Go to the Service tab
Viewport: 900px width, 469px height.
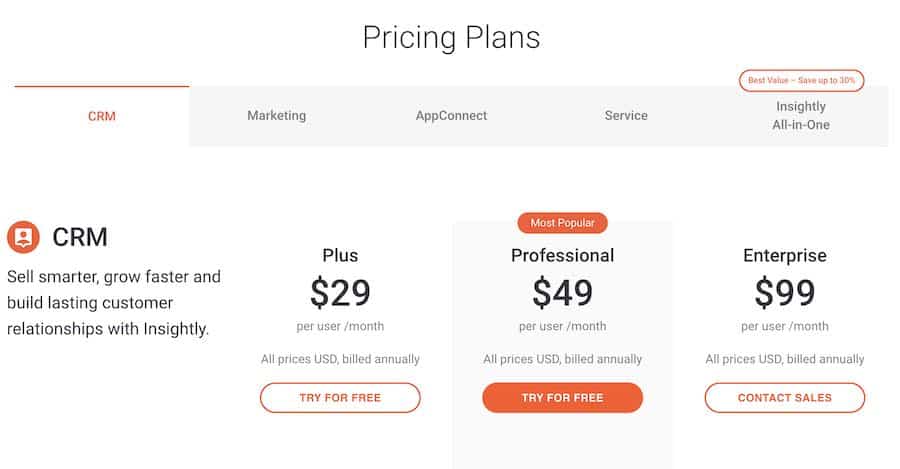(x=626, y=116)
